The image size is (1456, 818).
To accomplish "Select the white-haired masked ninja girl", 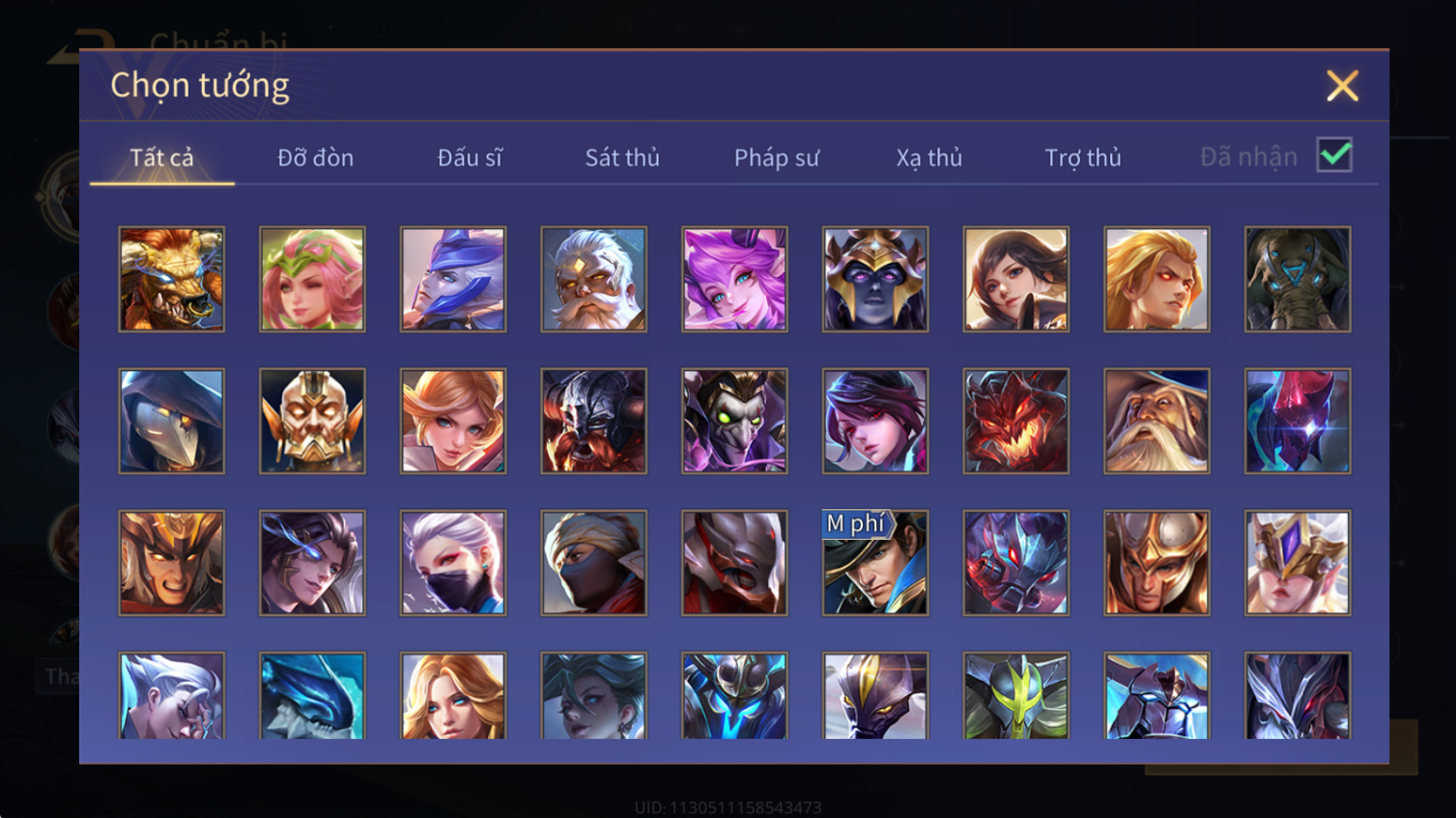I will 453,563.
